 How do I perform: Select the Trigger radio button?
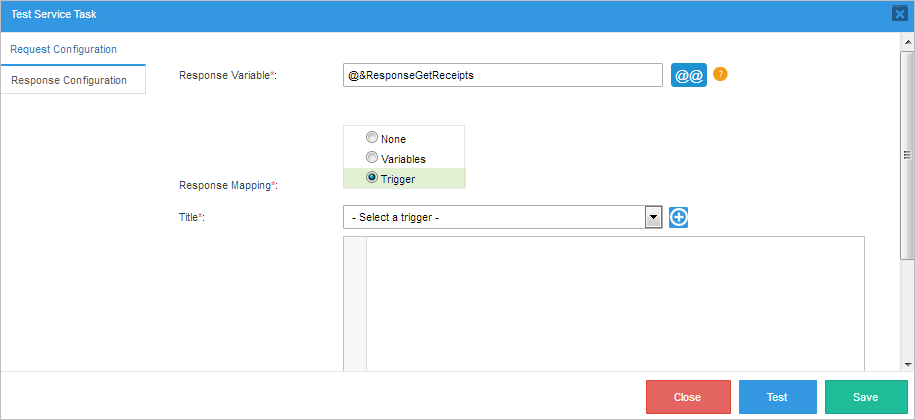coord(372,178)
